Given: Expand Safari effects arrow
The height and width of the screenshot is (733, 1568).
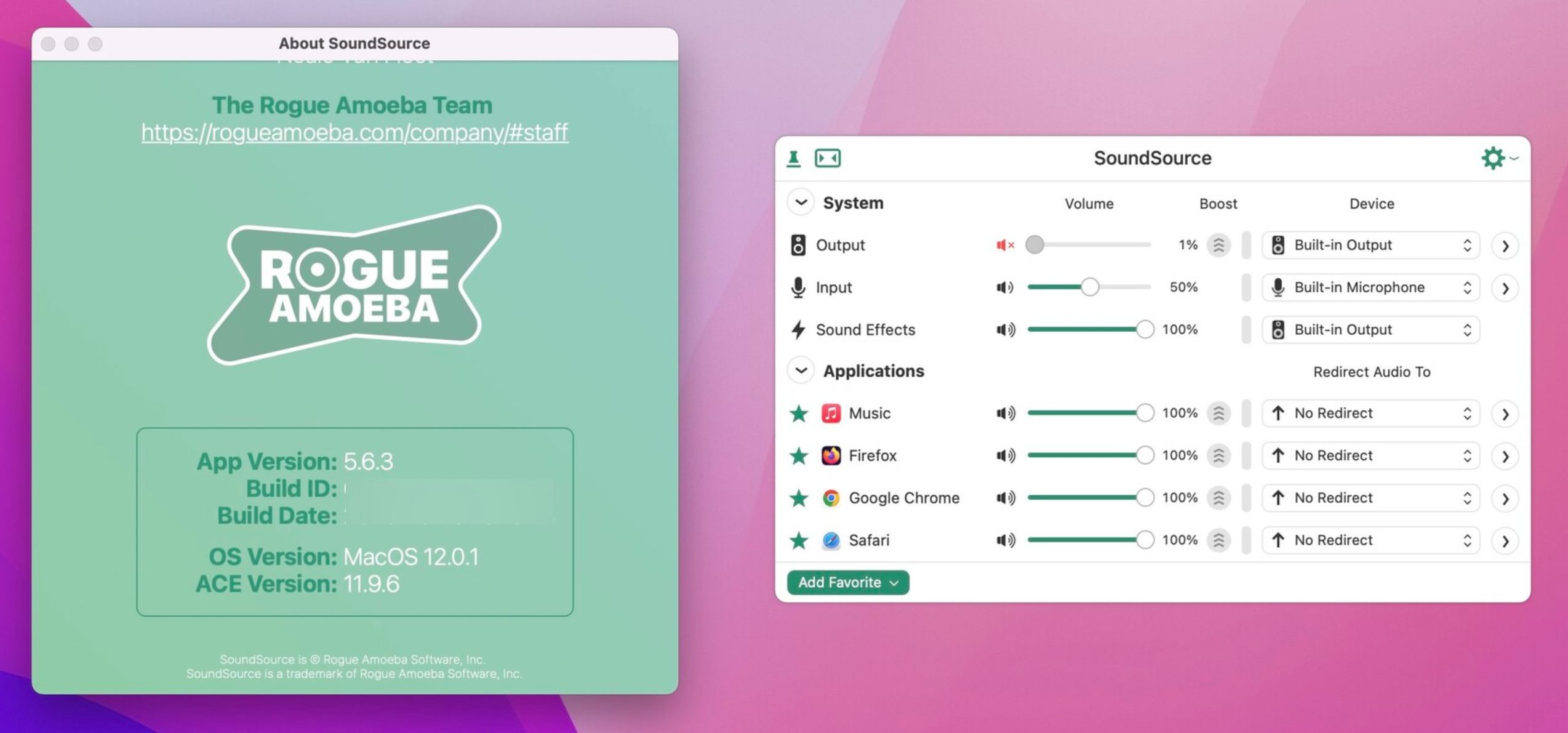Looking at the screenshot, I should click(x=1505, y=541).
